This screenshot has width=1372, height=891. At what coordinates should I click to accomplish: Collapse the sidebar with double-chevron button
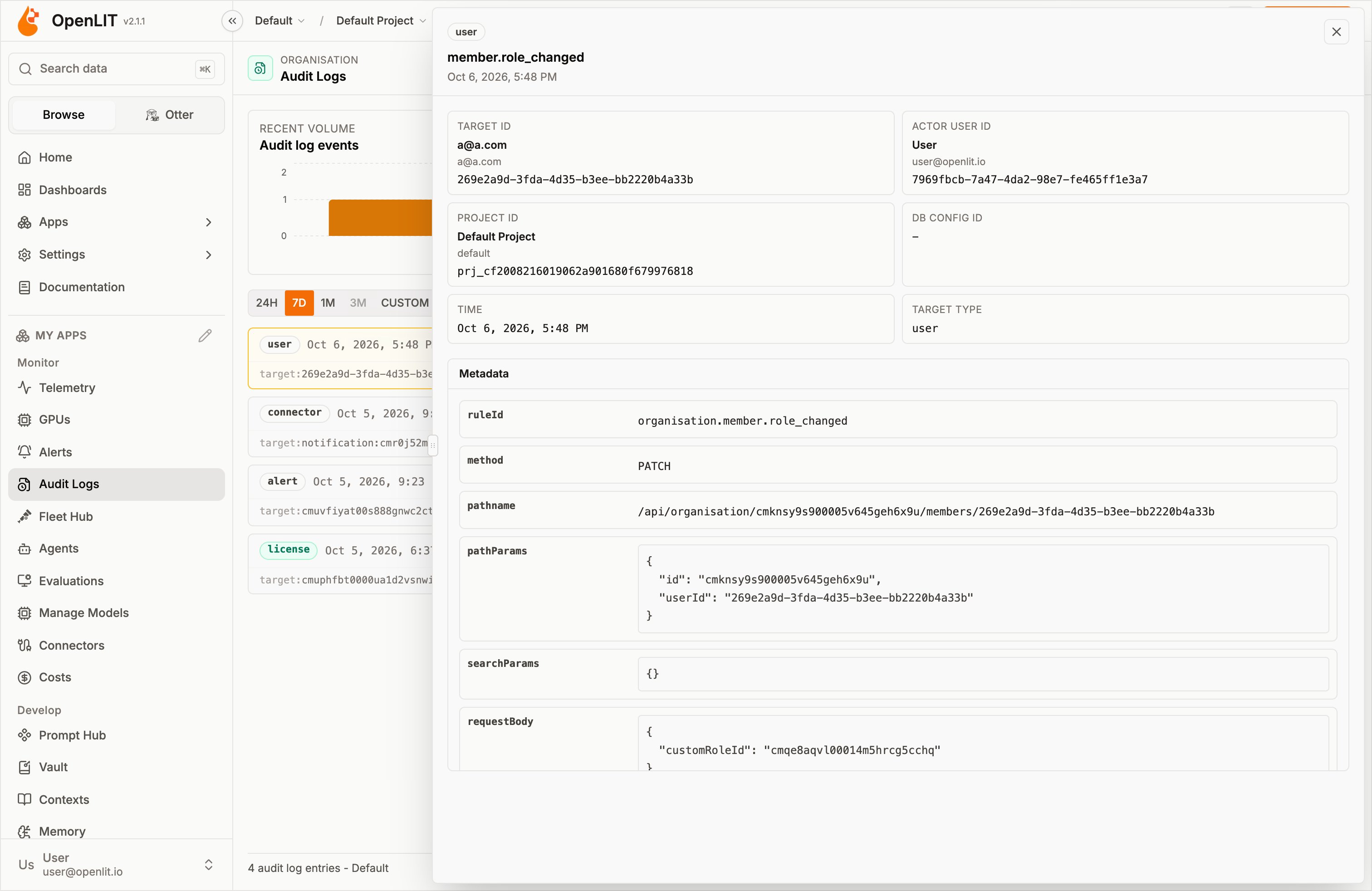point(232,21)
